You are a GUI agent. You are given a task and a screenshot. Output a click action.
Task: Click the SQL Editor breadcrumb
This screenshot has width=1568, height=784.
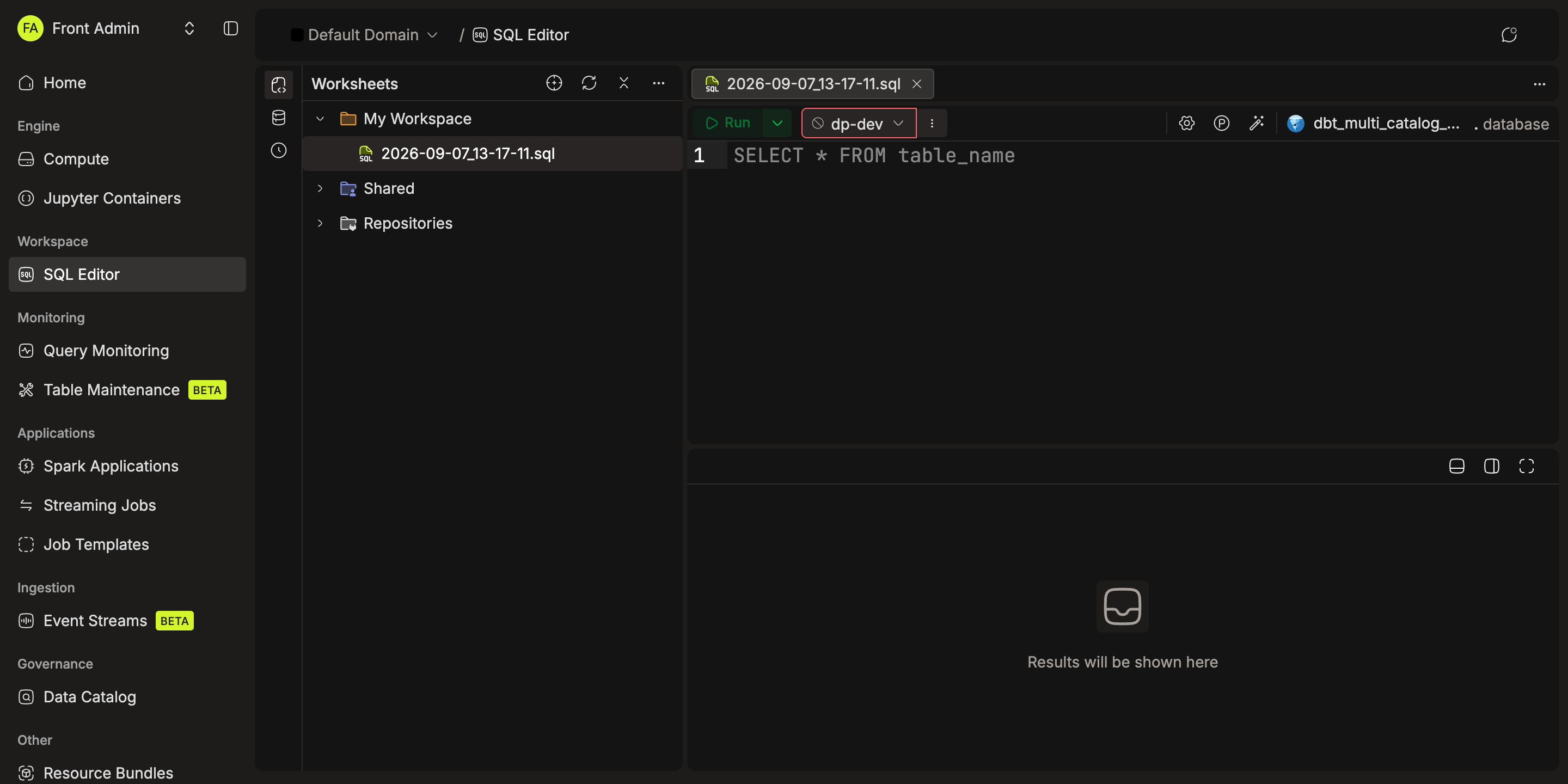[521, 35]
